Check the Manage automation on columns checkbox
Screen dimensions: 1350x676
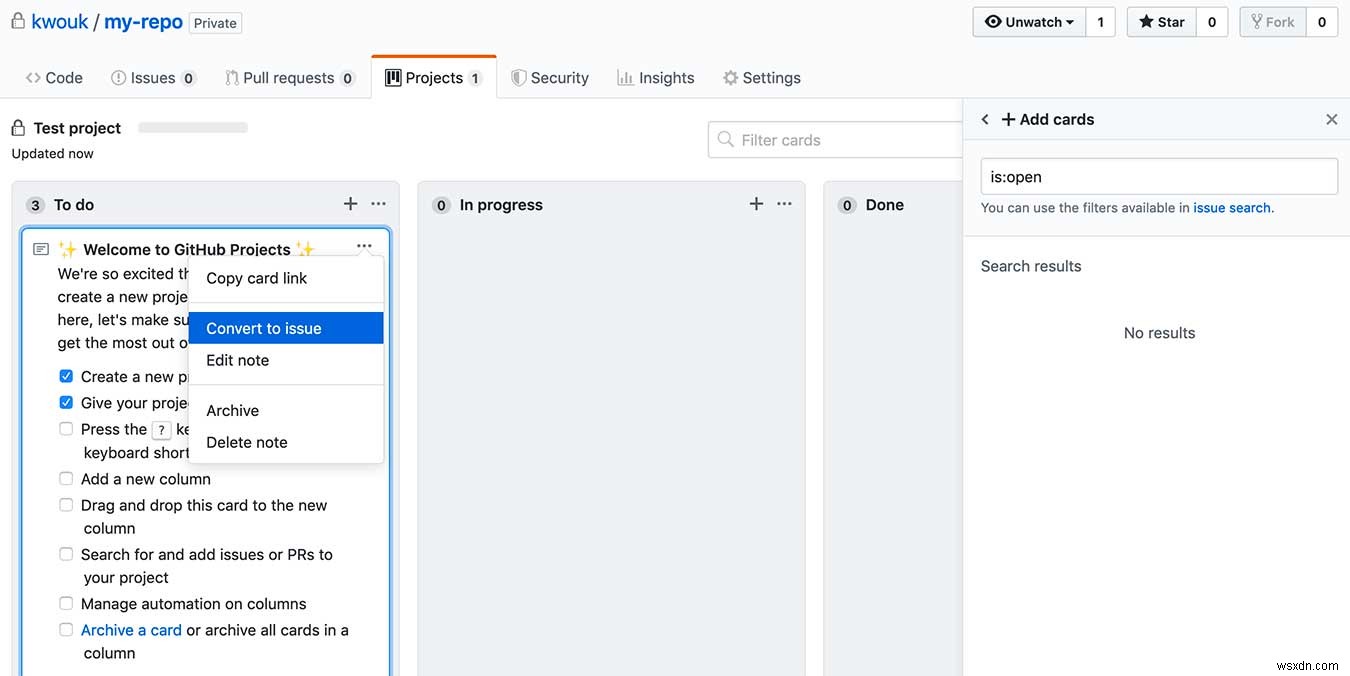(65, 603)
